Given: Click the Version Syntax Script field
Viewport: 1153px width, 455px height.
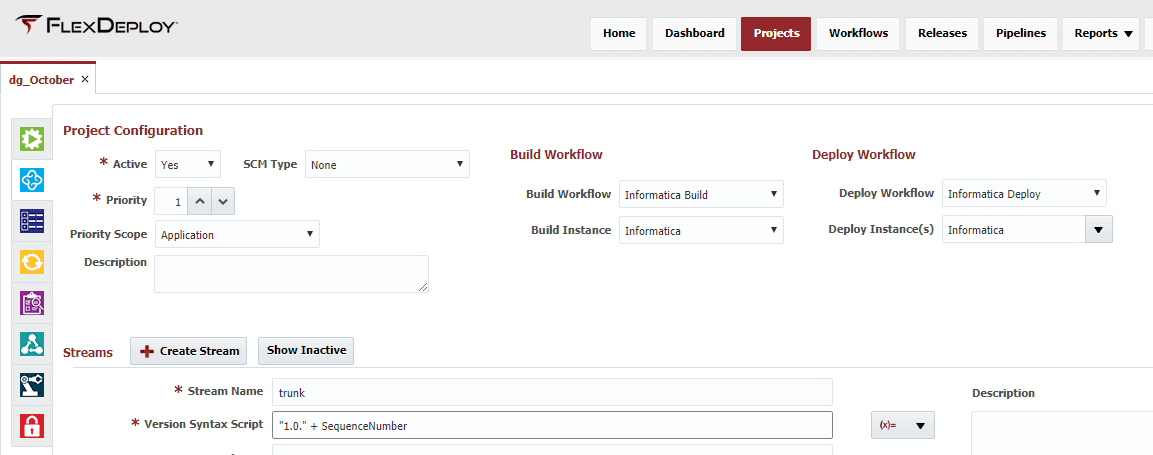Looking at the screenshot, I should pos(552,425).
